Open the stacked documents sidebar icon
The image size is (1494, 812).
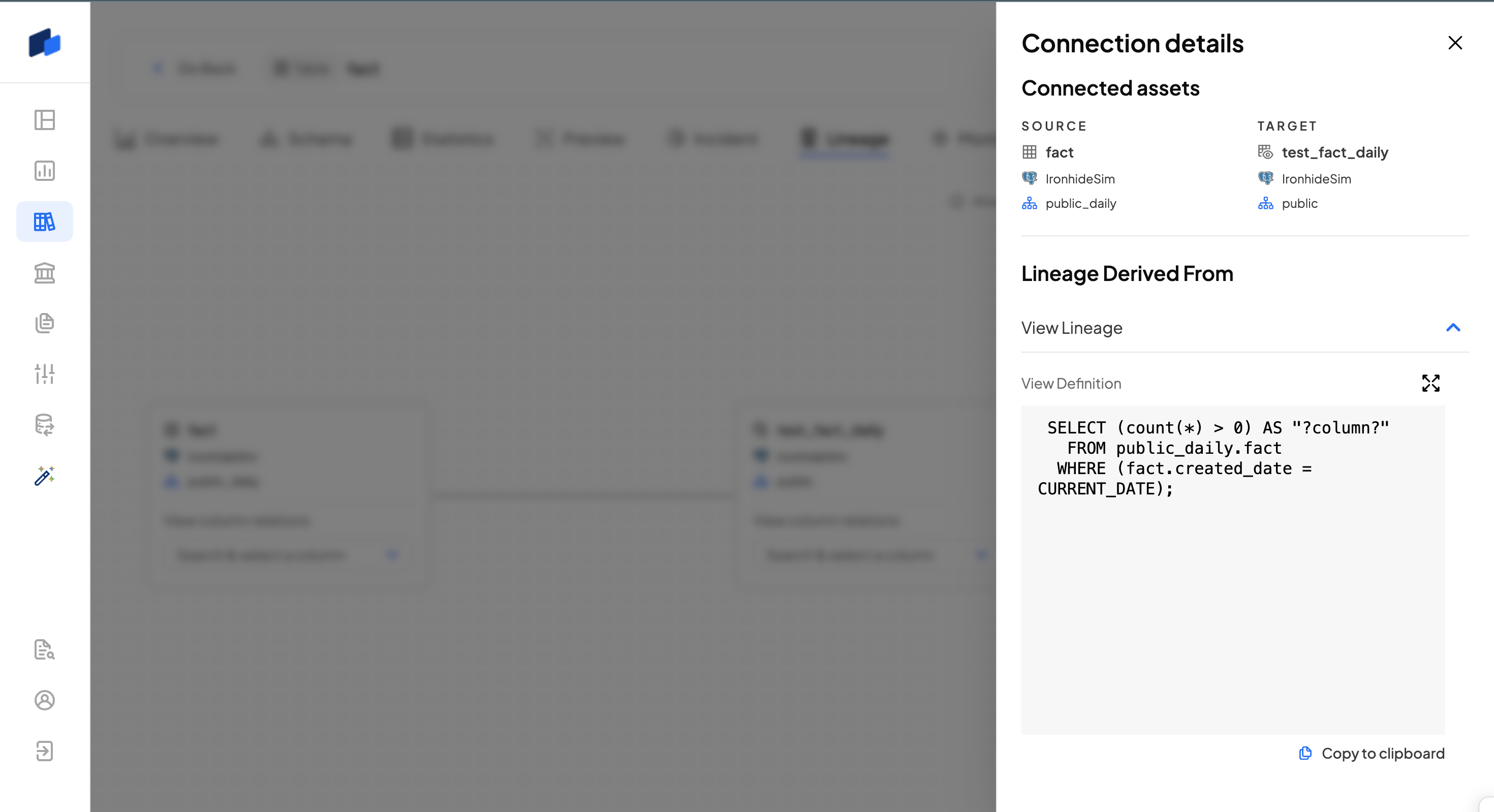pos(45,323)
